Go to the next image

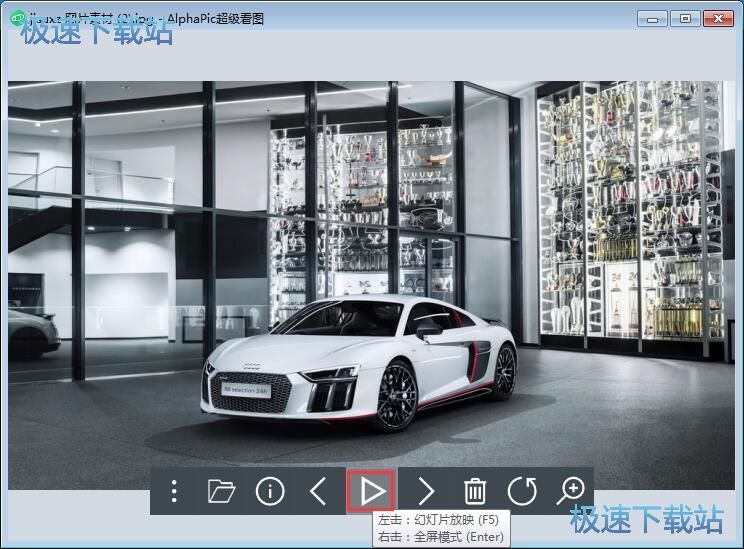tap(426, 491)
